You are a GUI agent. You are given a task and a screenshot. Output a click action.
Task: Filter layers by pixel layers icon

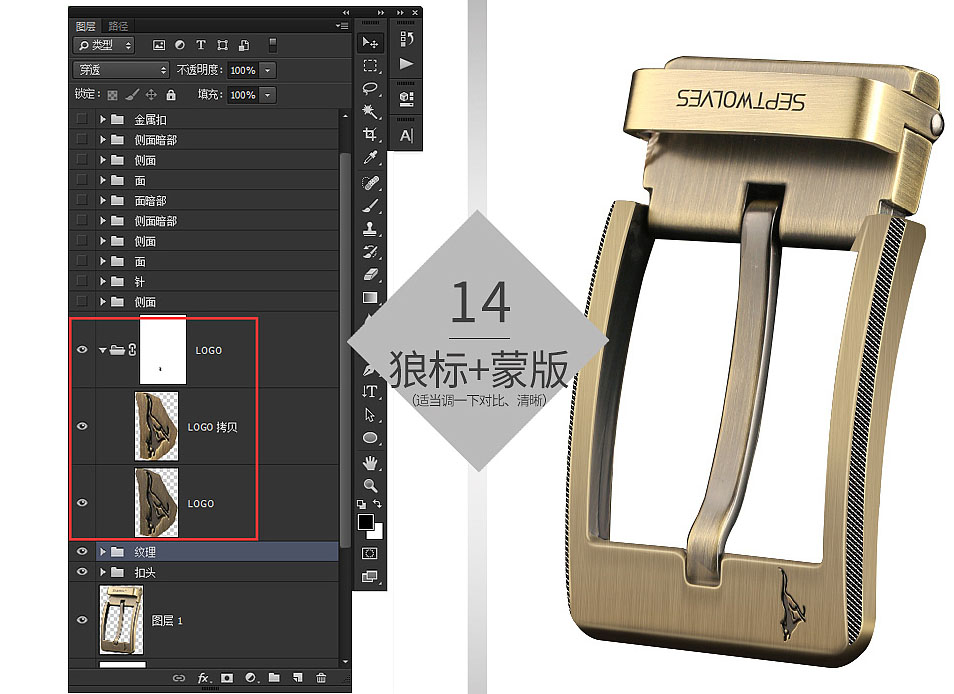pyautogui.click(x=159, y=45)
